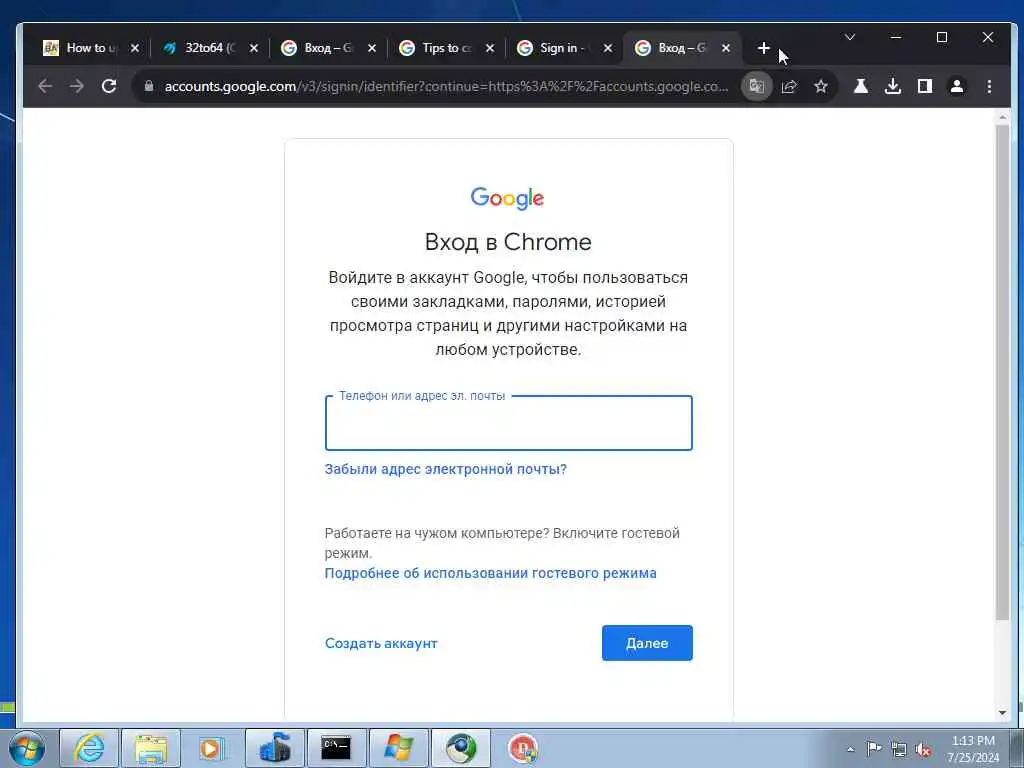Close the active 'Вход – G' tab

726,48
